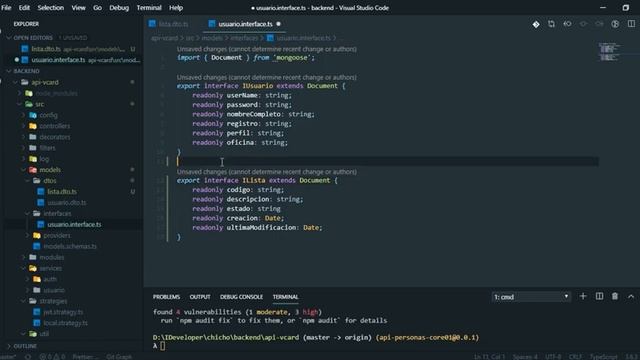Kill the terminal with the trash icon
The image size is (640, 360).
(615, 296)
